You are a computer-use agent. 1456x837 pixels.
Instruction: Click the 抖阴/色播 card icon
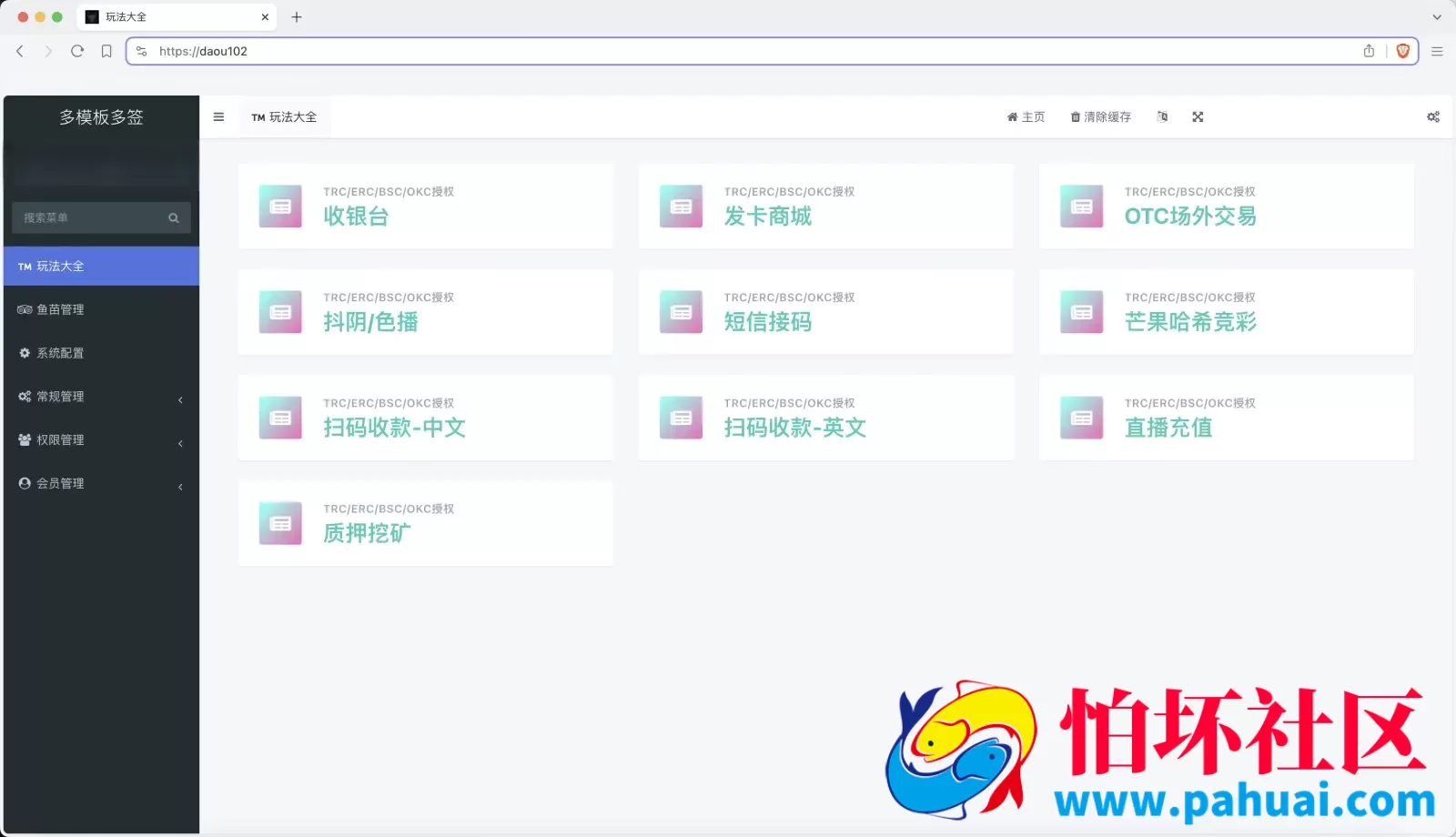(x=280, y=312)
